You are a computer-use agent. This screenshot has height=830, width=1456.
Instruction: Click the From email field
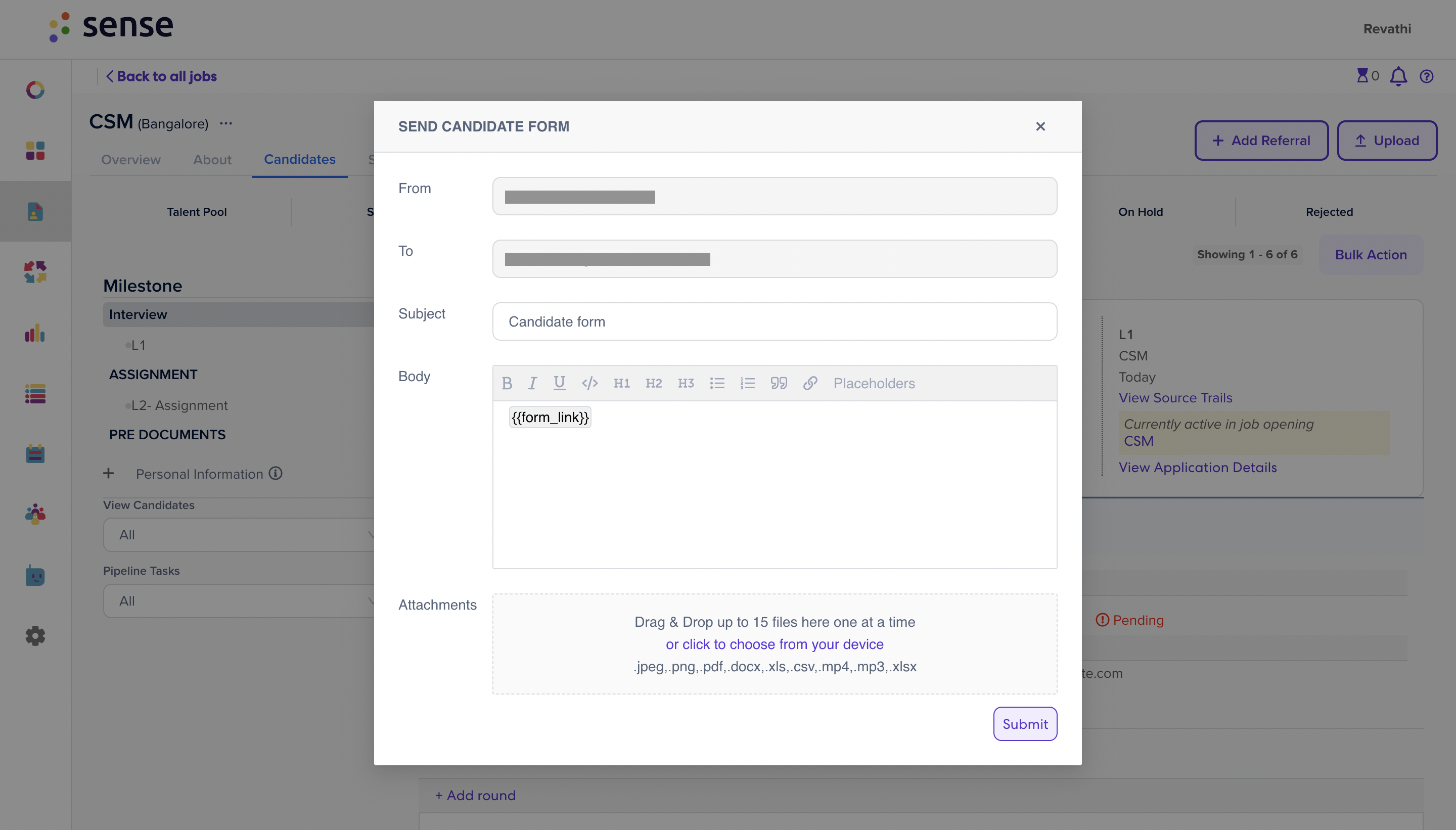pyautogui.click(x=775, y=196)
